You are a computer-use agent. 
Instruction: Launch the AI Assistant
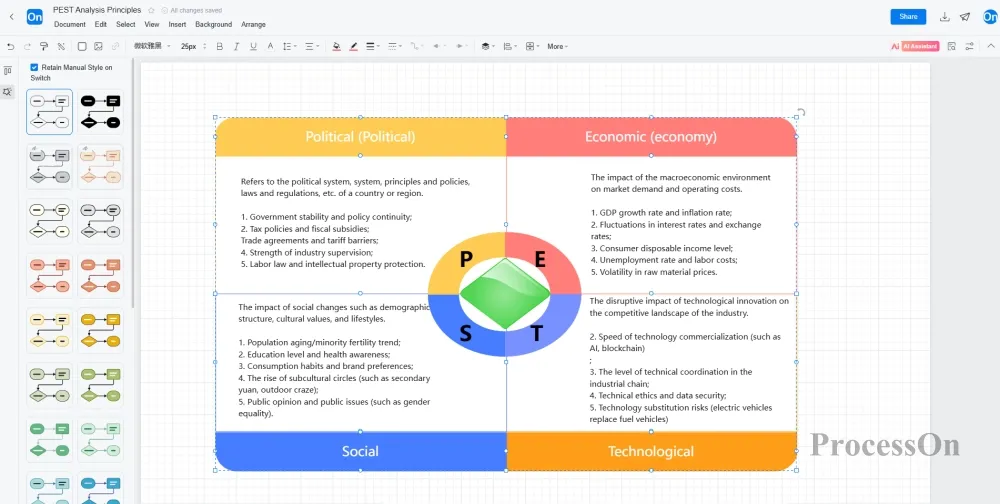coord(915,46)
